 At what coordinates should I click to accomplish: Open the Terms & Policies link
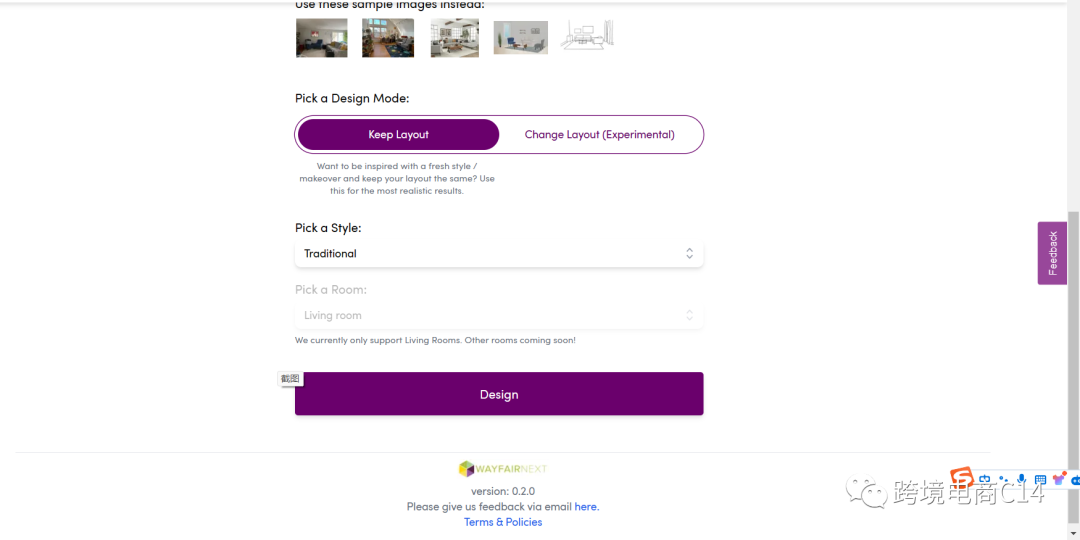click(503, 522)
